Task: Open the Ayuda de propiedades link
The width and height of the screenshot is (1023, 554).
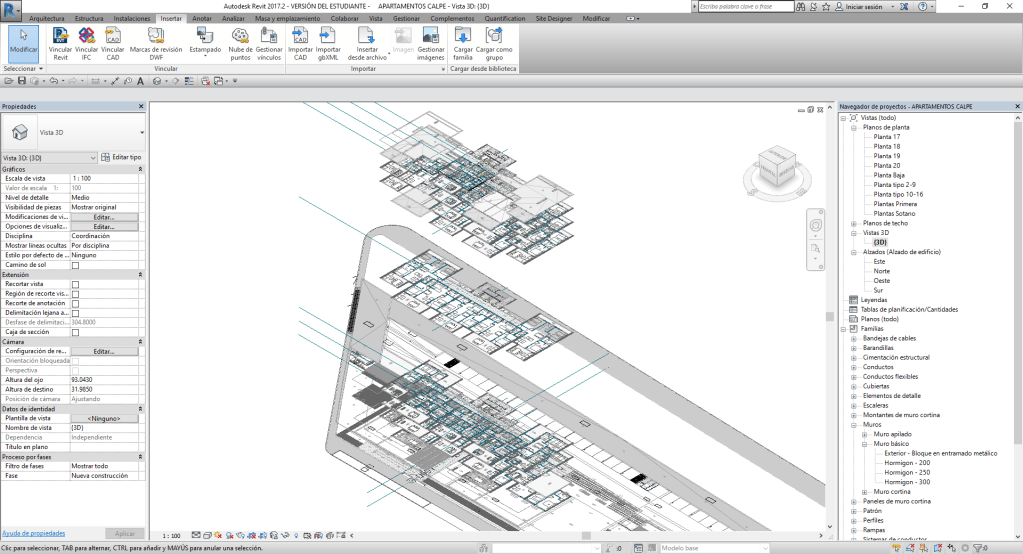Action: pyautogui.click(x=33, y=533)
